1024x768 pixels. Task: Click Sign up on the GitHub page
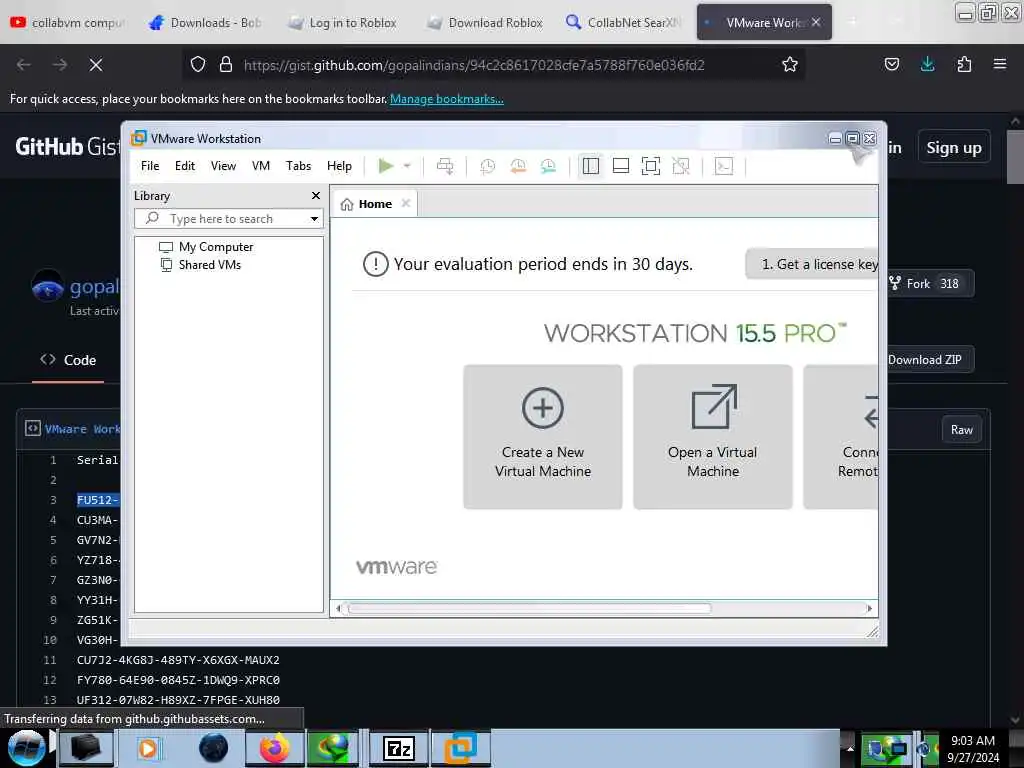coord(953,148)
